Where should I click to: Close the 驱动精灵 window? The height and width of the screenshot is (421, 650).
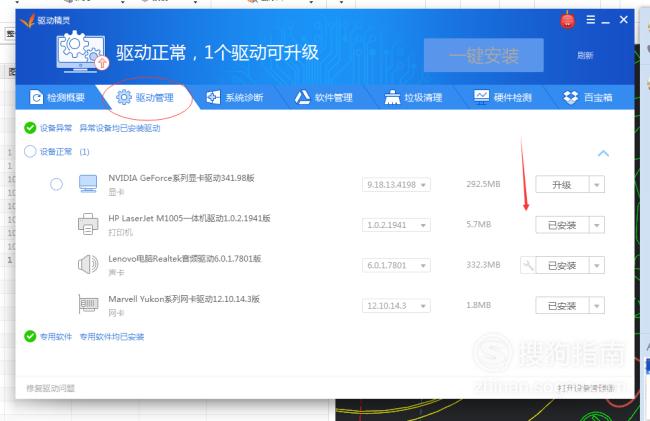(x=623, y=19)
